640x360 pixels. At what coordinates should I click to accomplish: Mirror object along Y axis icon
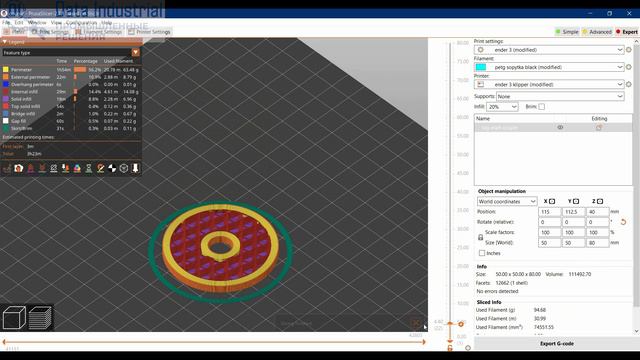[576, 201]
